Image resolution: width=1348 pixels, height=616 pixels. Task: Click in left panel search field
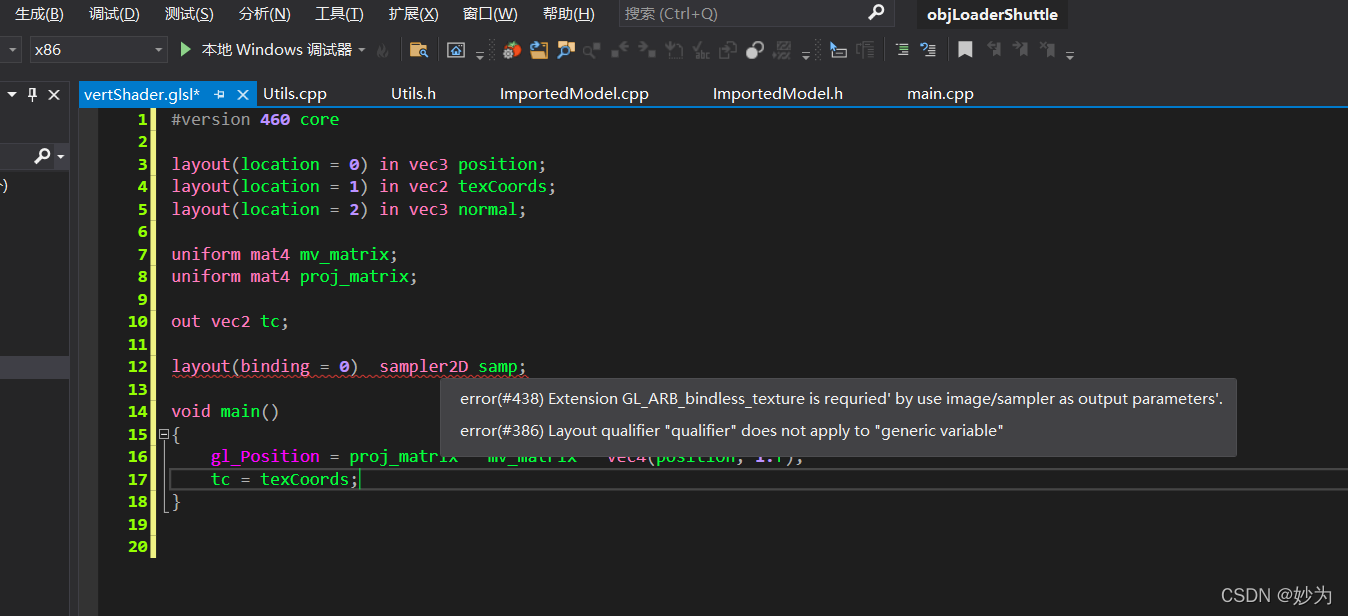click(x=16, y=156)
